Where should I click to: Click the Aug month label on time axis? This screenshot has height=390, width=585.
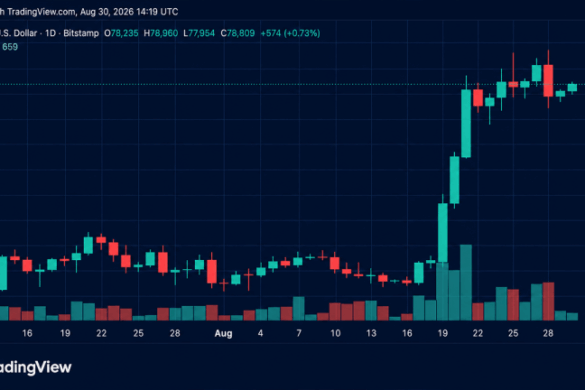click(x=223, y=333)
